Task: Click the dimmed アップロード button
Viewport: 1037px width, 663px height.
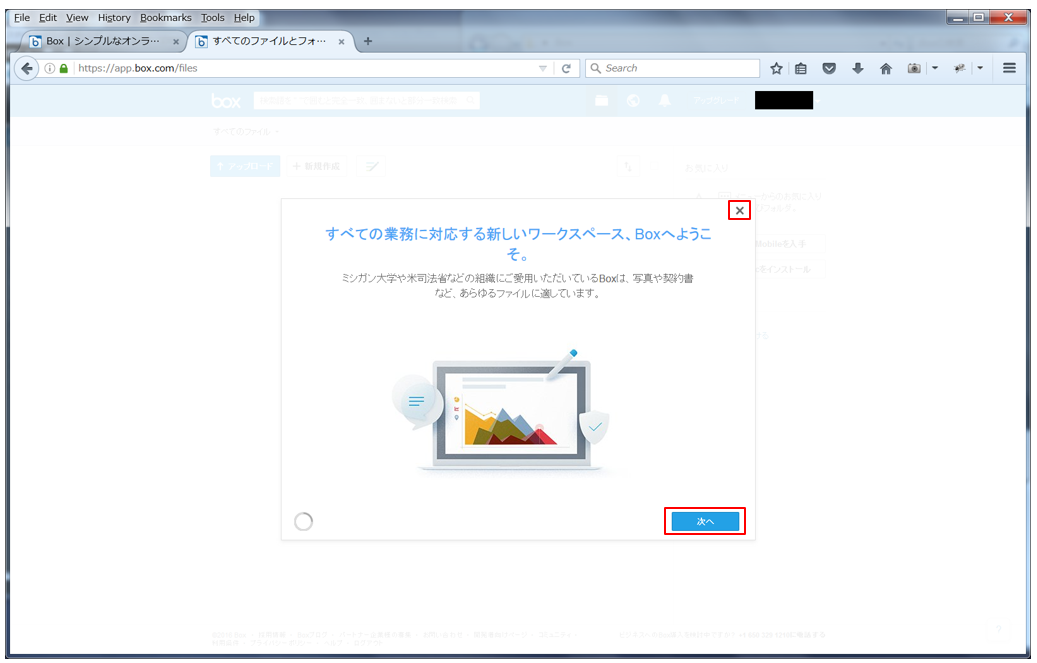Action: 245,166
